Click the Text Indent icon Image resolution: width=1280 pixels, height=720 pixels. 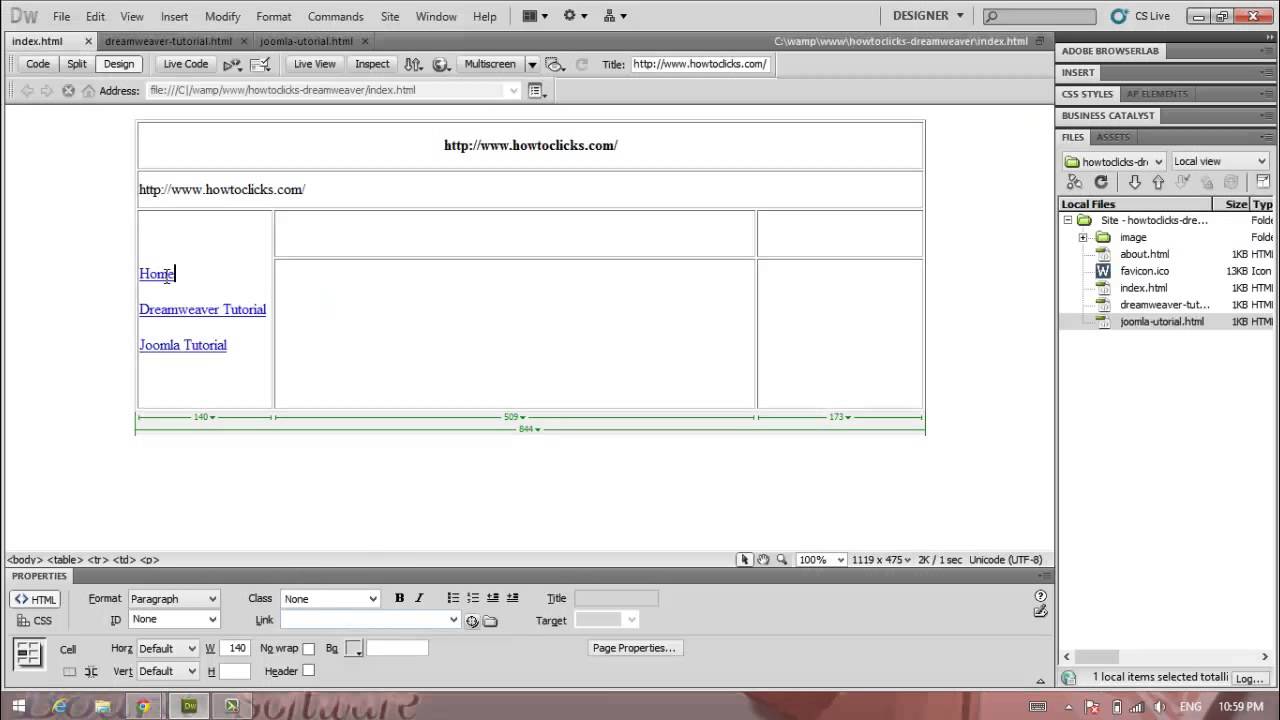513,598
